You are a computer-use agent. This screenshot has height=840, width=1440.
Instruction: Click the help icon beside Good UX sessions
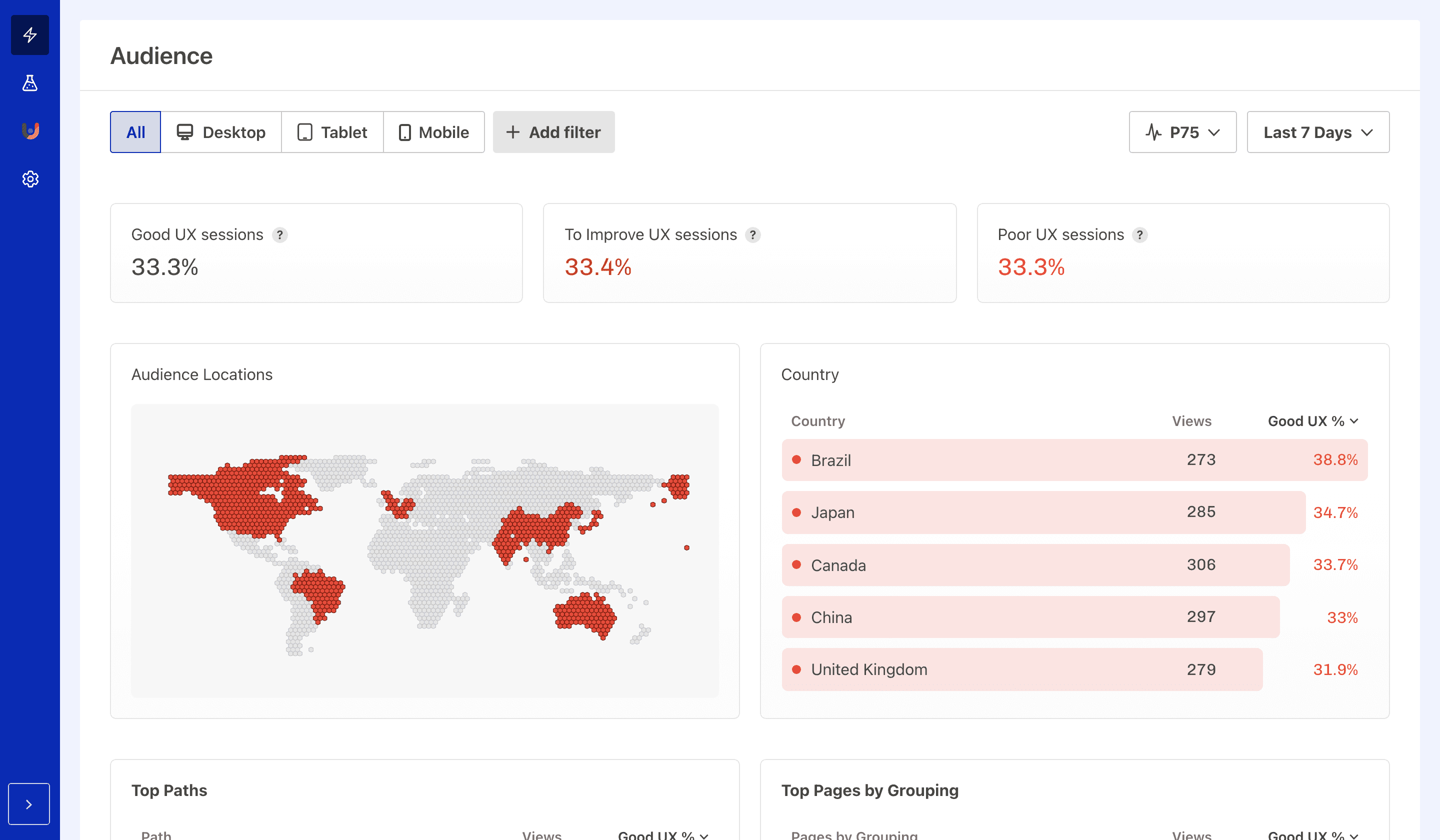(x=279, y=235)
